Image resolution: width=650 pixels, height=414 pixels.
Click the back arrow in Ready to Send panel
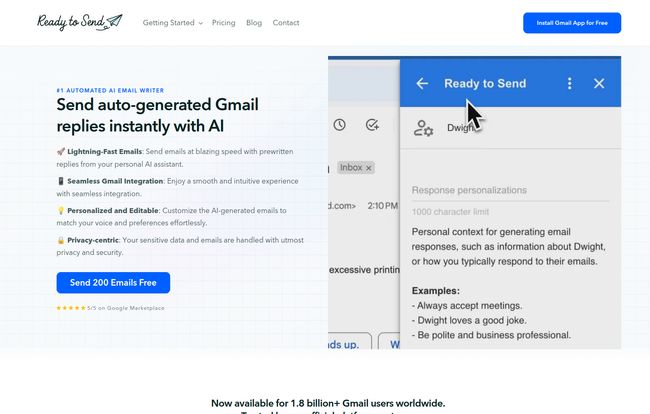422,83
